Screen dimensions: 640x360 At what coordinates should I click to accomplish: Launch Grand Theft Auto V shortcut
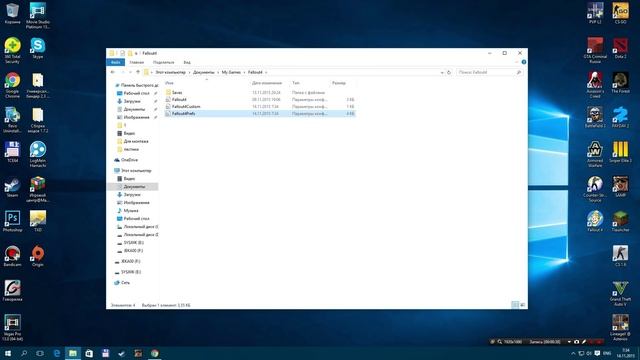tap(620, 293)
